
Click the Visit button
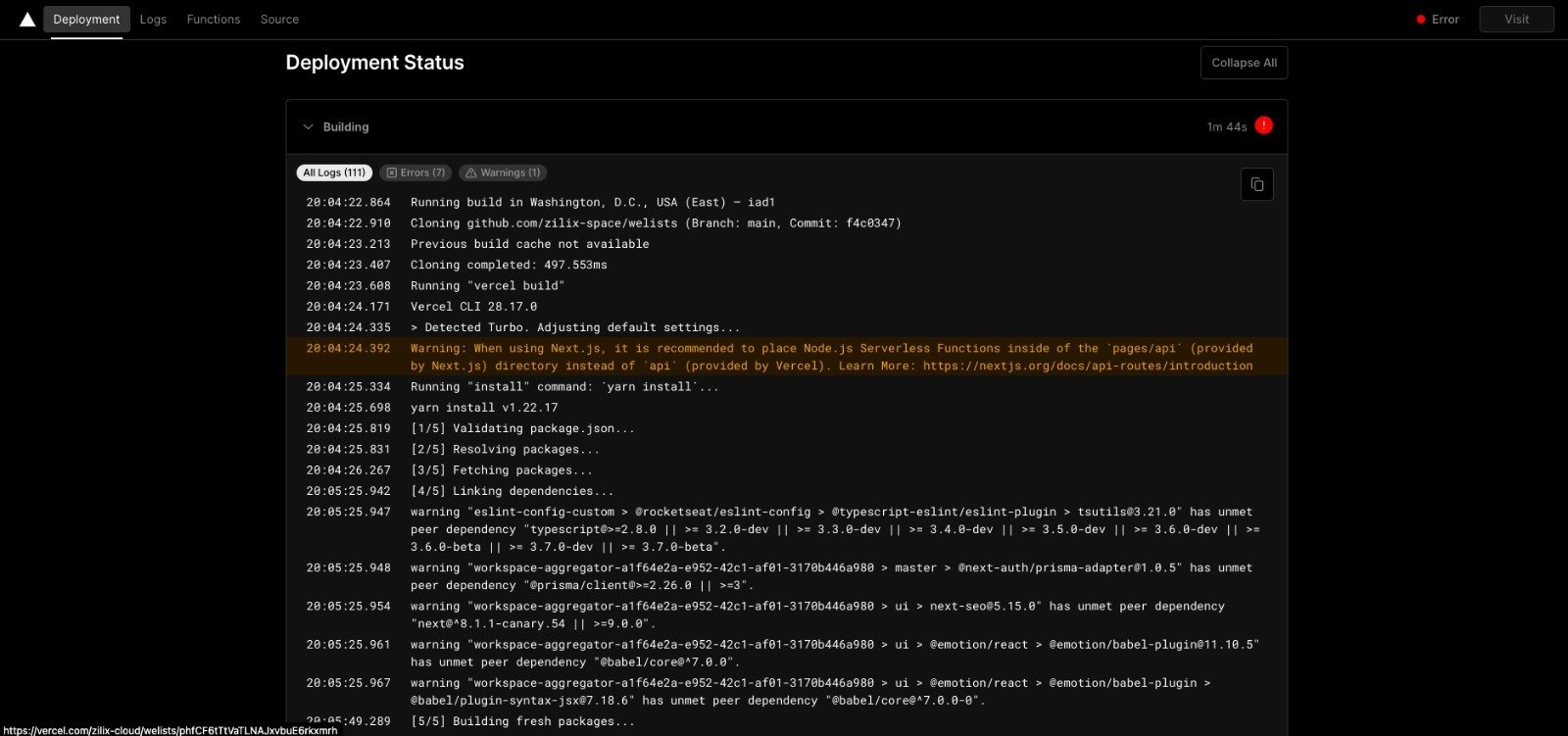(x=1516, y=20)
